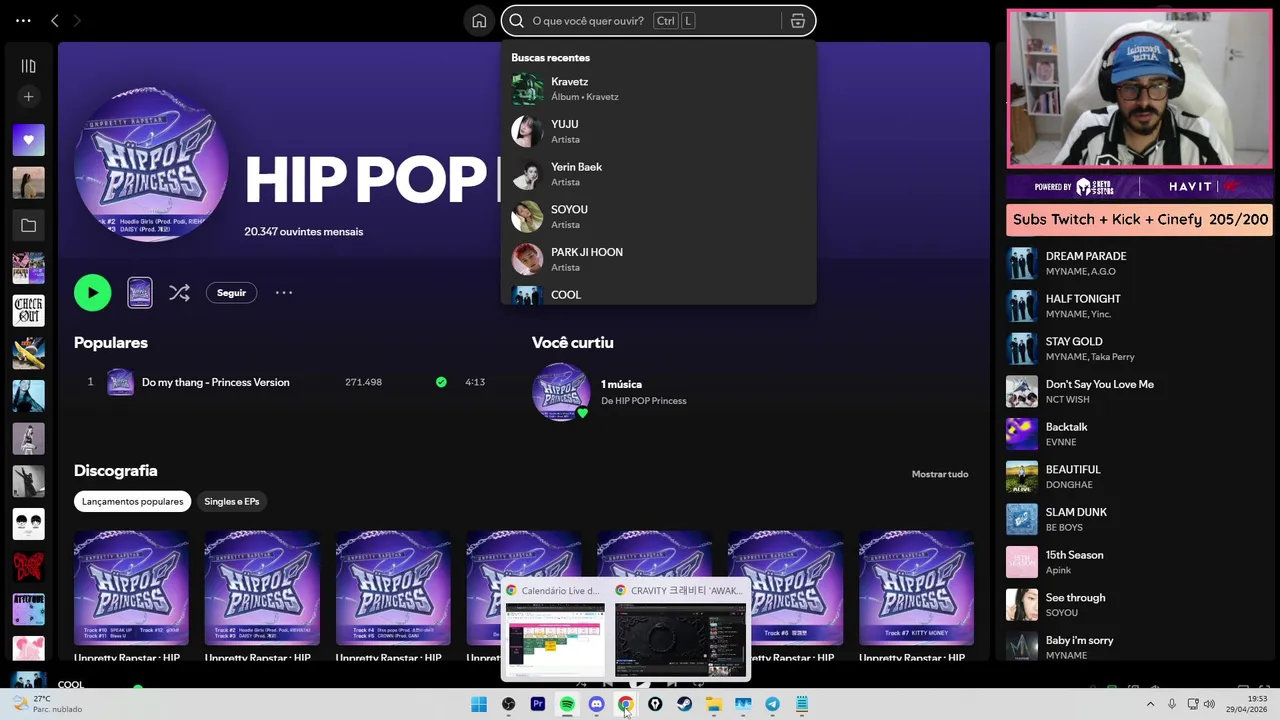Open Liked Songs heart playlist
Image resolution: width=1280 pixels, height=720 pixels.
(28, 140)
